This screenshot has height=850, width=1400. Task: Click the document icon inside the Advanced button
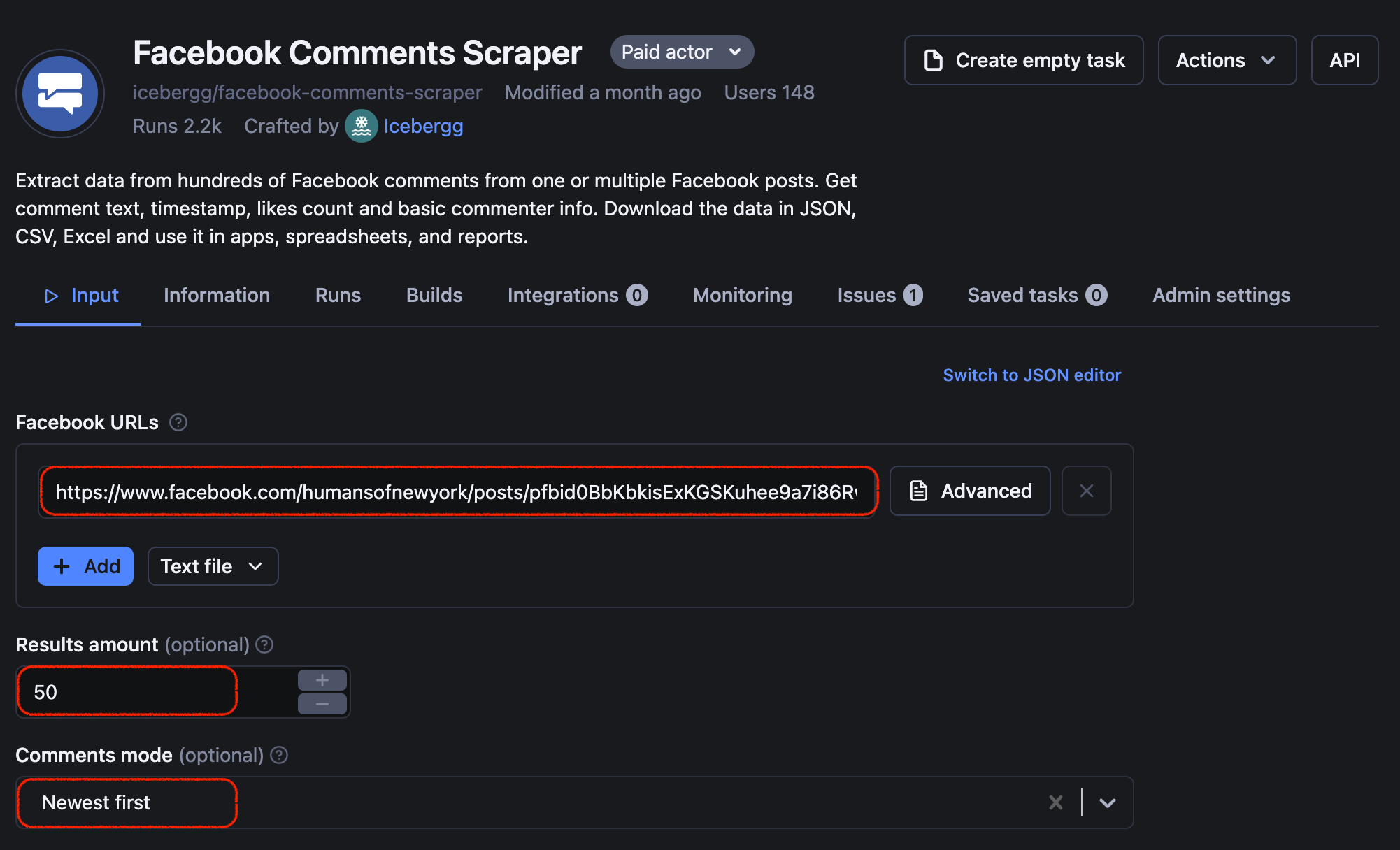918,490
